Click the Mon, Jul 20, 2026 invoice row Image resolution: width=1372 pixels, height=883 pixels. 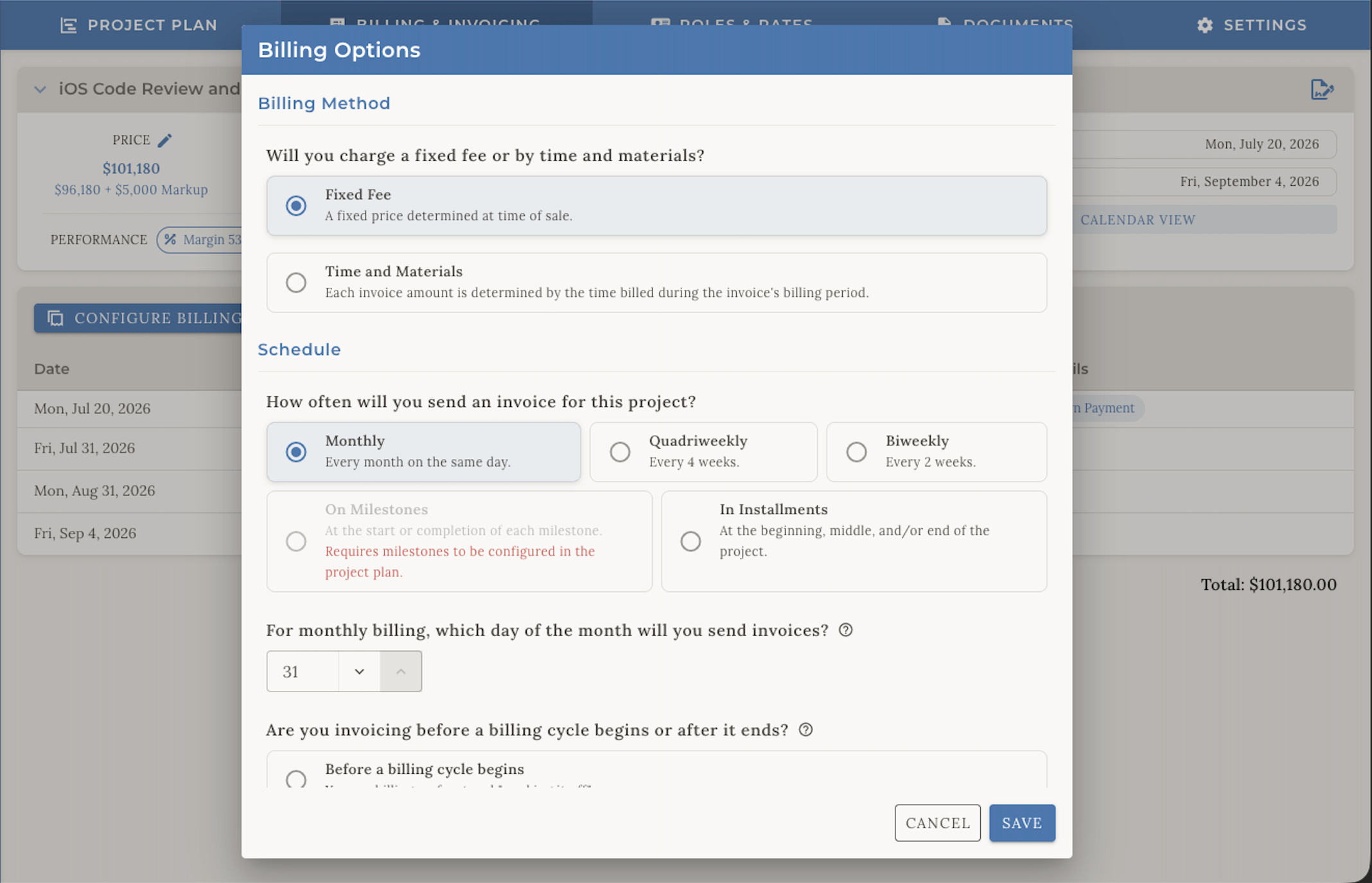coord(130,409)
